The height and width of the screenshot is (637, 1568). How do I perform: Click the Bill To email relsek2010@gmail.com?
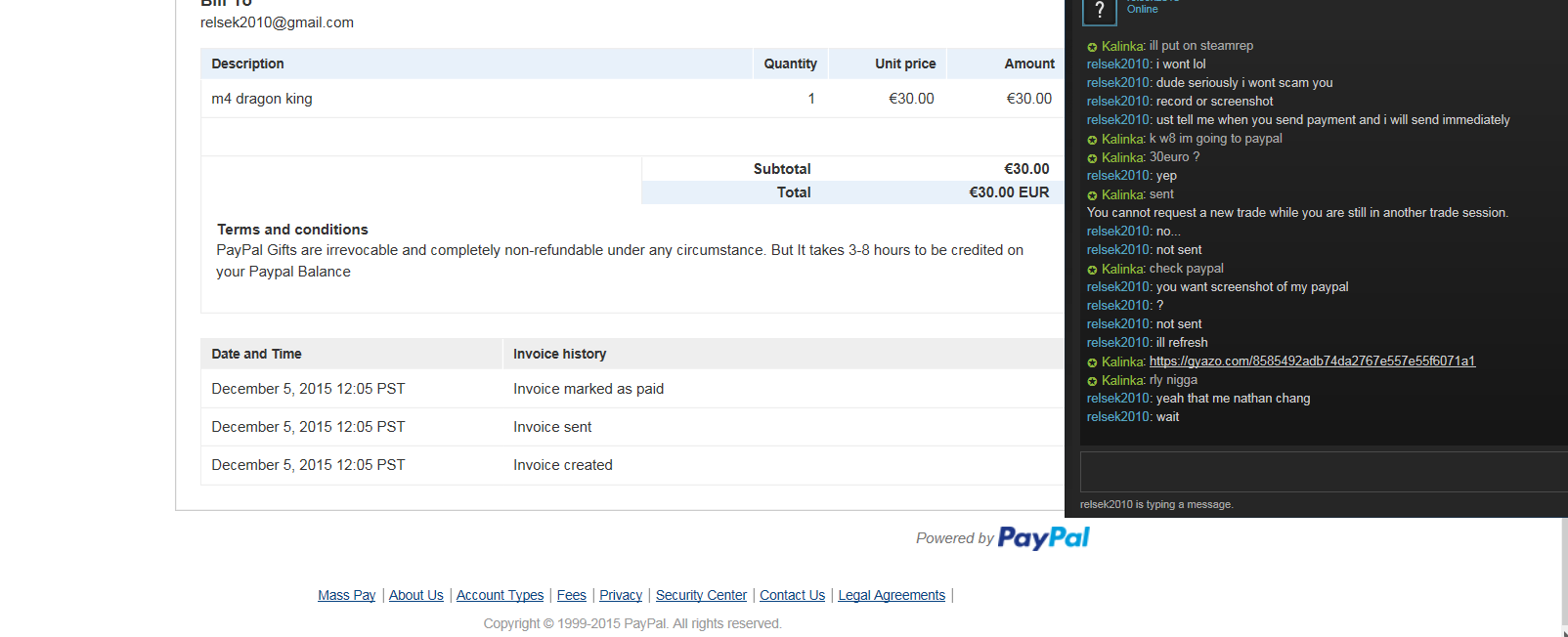(277, 22)
